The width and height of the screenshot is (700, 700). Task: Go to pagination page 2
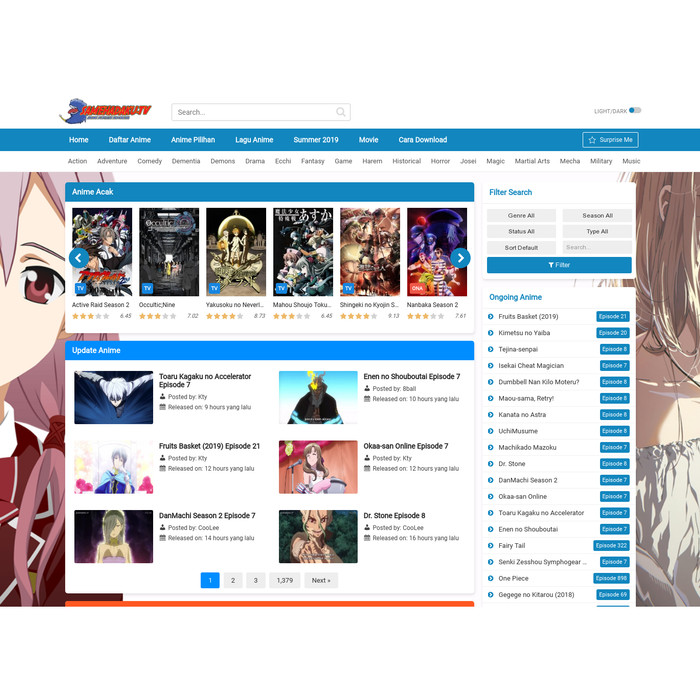[232, 580]
